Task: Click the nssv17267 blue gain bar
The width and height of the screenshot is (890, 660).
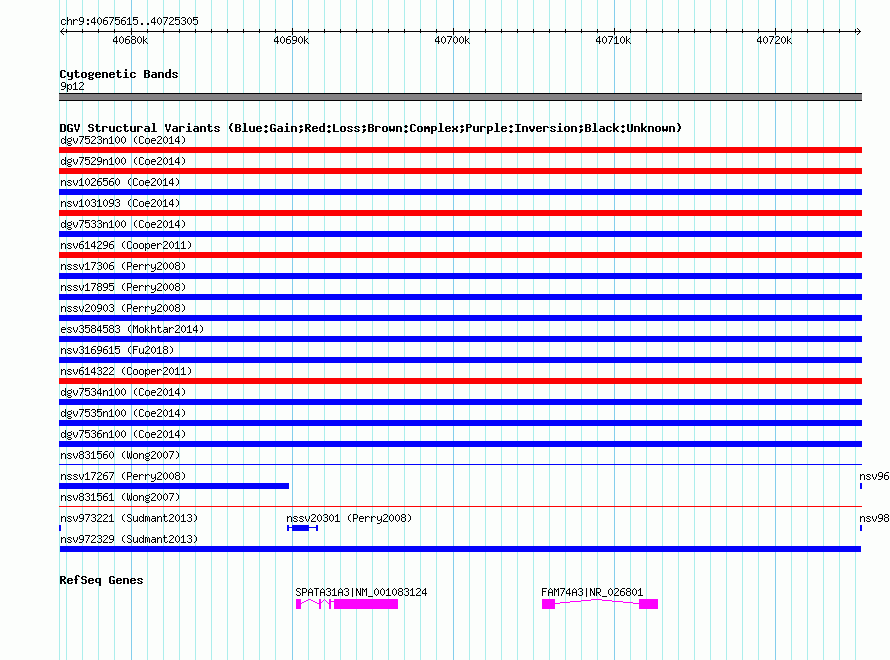Action: (174, 486)
